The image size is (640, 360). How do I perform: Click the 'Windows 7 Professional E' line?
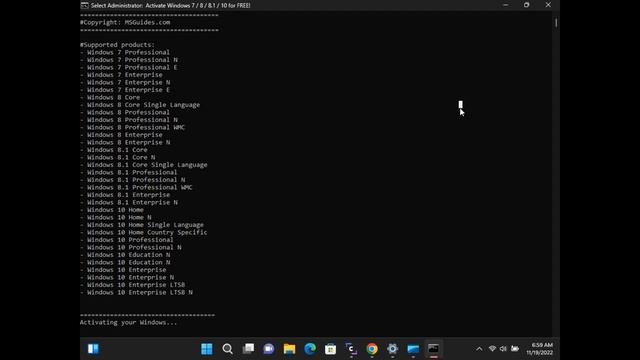pos(129,67)
